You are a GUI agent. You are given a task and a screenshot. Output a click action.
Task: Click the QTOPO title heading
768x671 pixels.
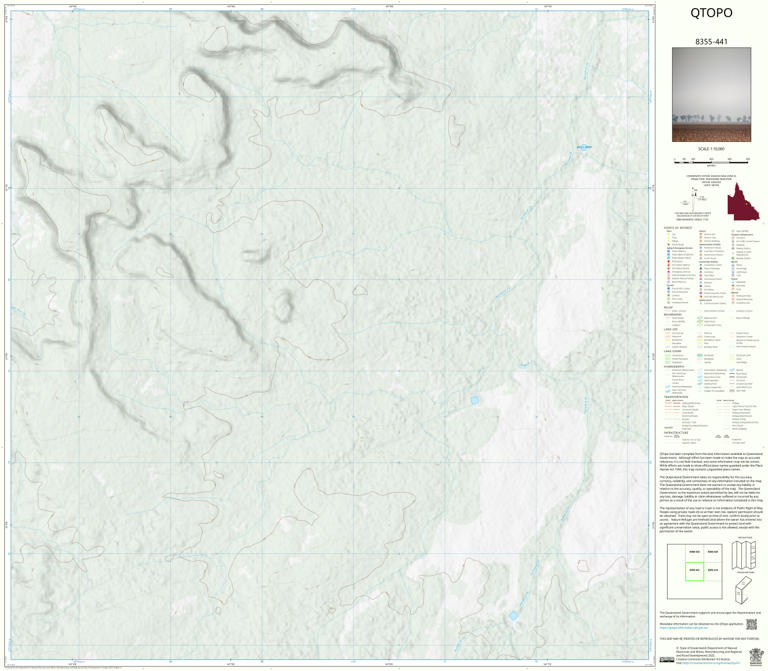[711, 13]
